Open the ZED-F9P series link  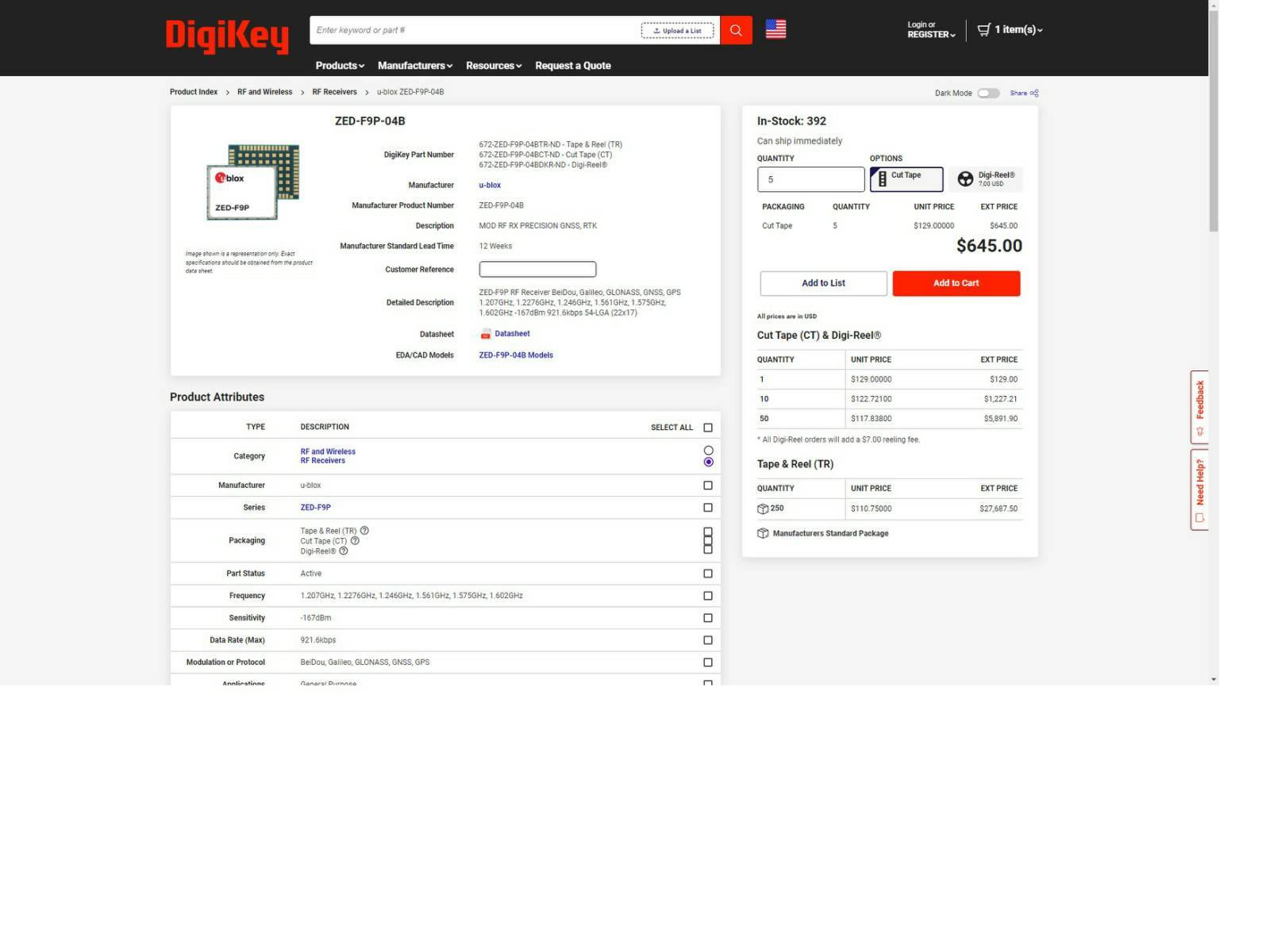(315, 508)
